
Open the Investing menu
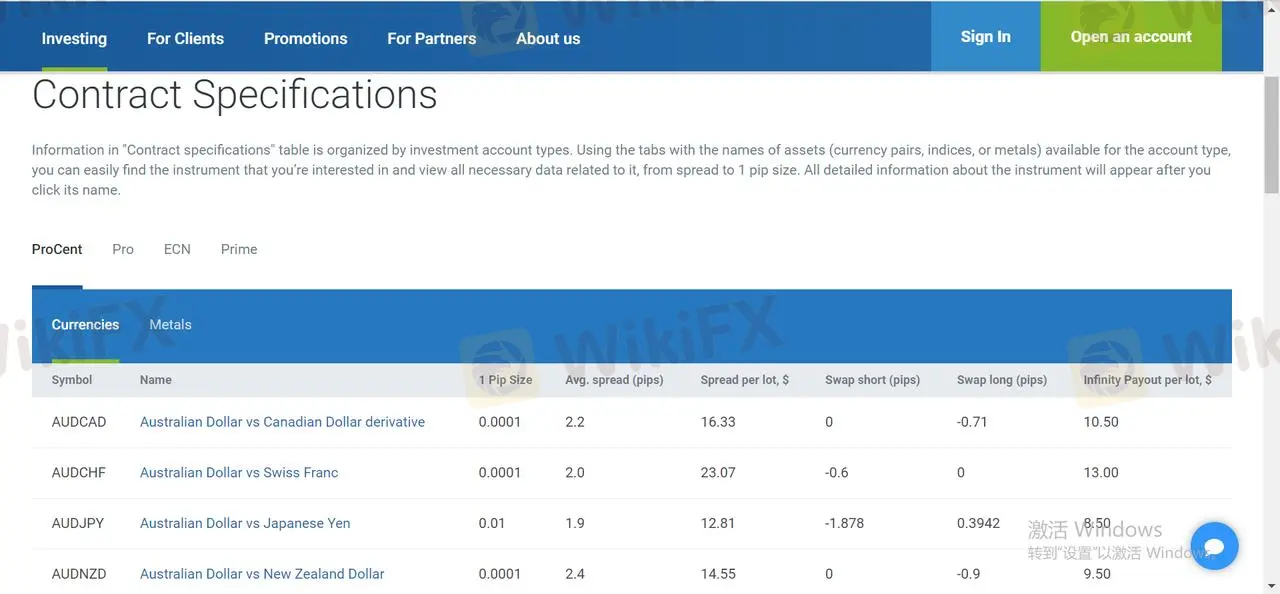pyautogui.click(x=74, y=38)
